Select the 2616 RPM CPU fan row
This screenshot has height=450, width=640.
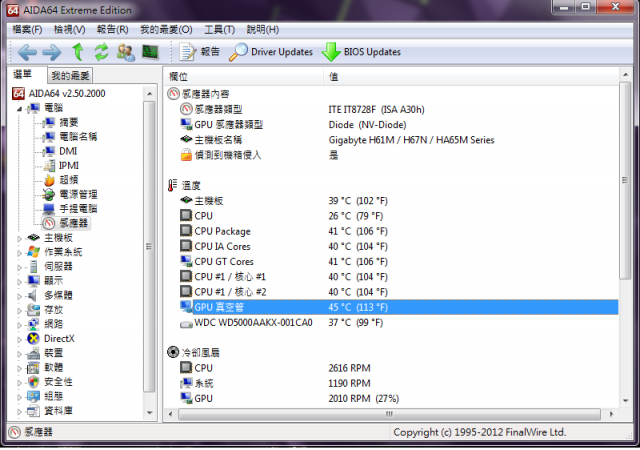coord(392,368)
